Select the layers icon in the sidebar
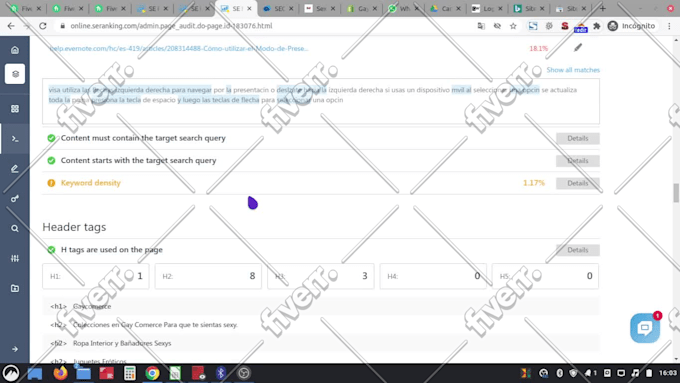This screenshot has width=680, height=383. click(x=15, y=74)
